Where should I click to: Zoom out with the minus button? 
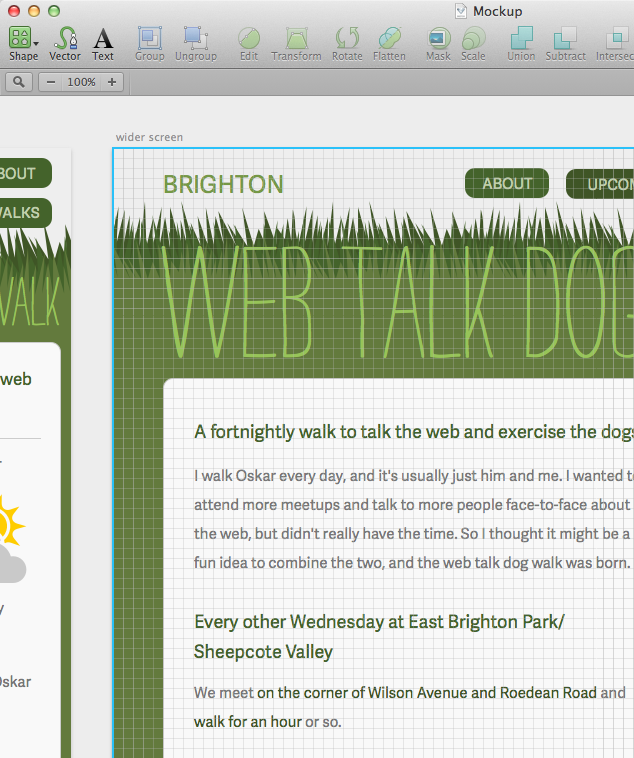click(52, 82)
